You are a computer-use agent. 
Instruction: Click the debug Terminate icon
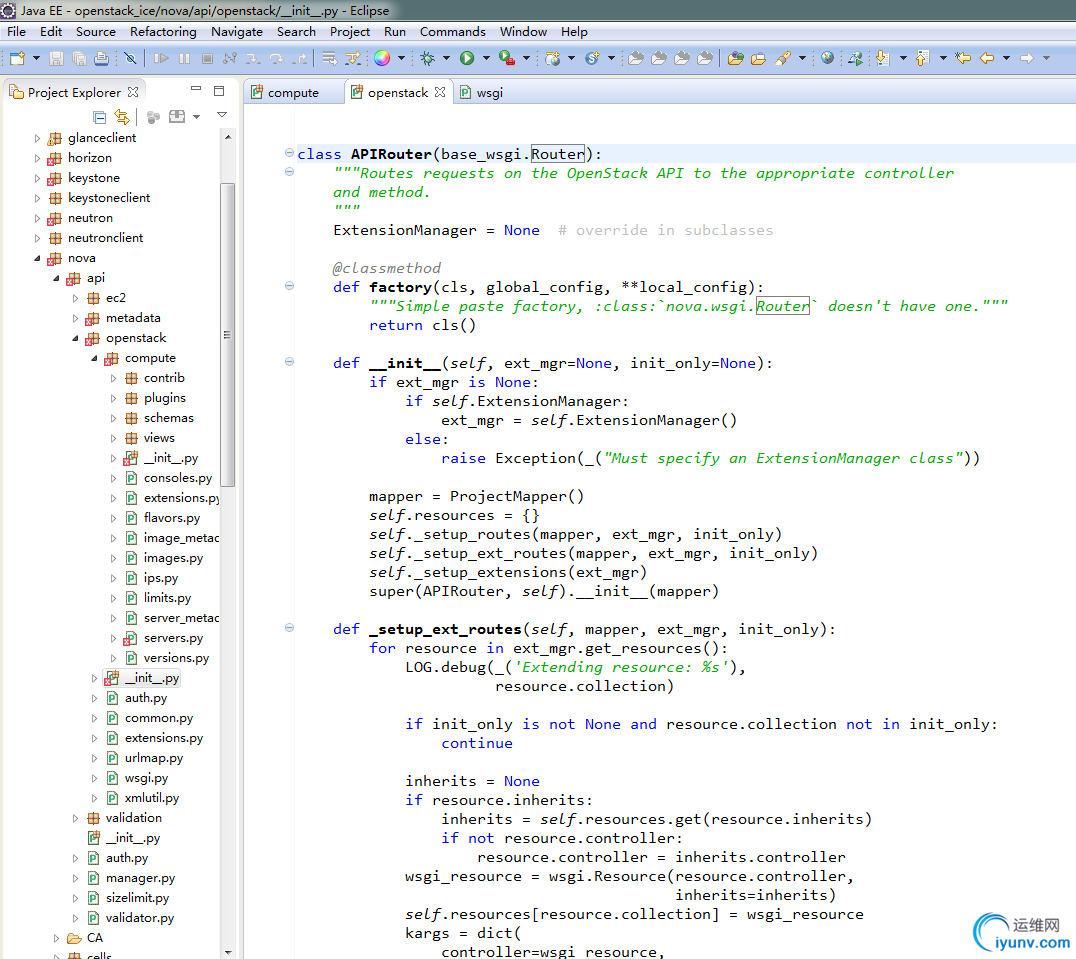pyautogui.click(x=207, y=58)
